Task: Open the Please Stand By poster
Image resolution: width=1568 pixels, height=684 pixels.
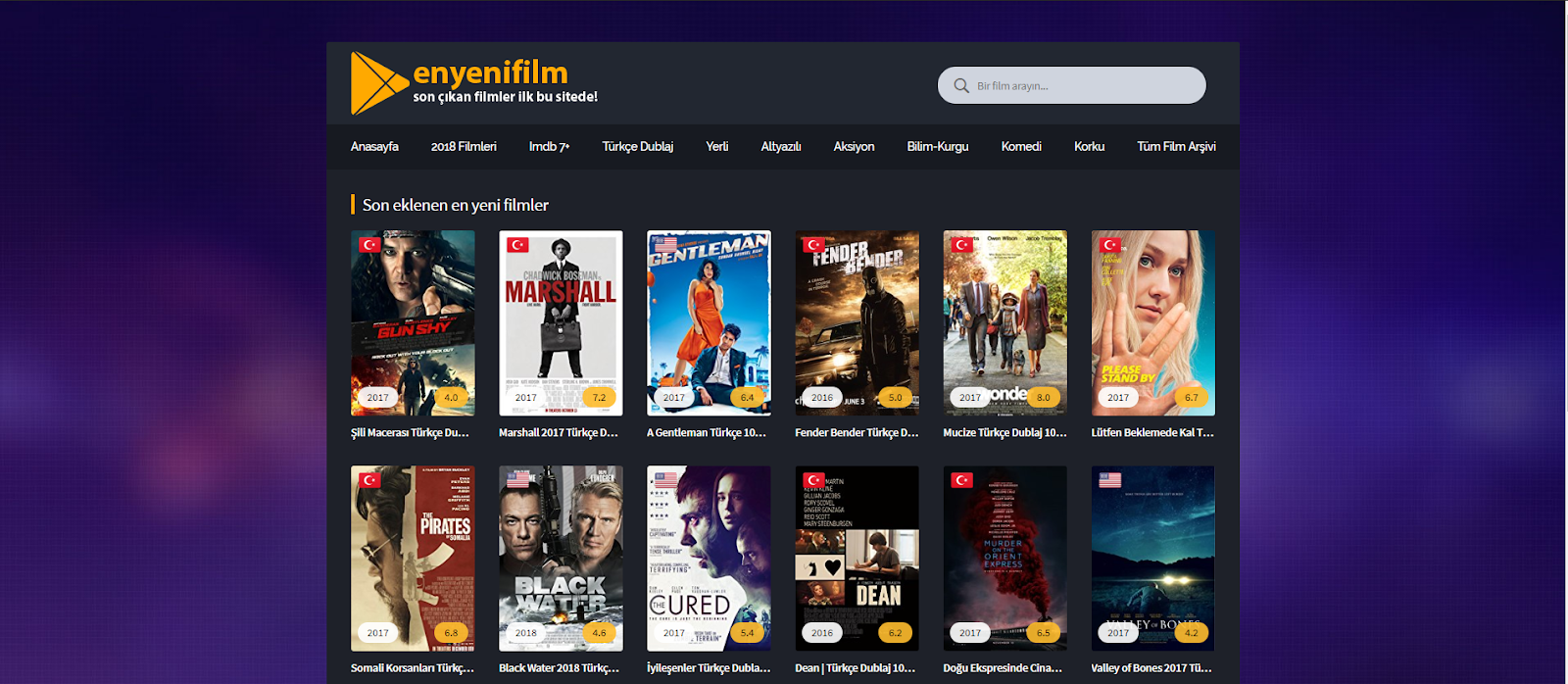Action: click(1153, 323)
